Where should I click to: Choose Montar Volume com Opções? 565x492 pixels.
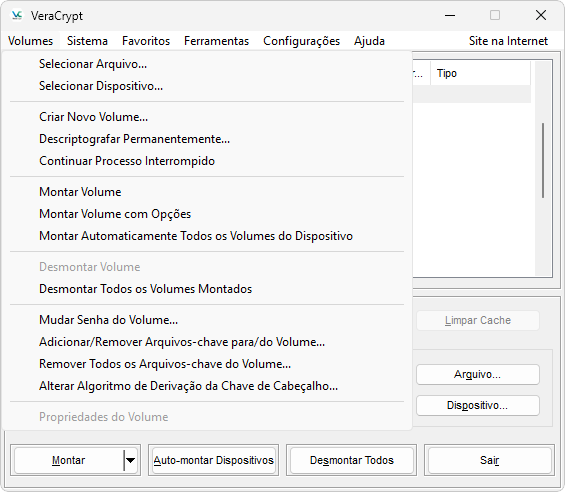(x=207, y=214)
